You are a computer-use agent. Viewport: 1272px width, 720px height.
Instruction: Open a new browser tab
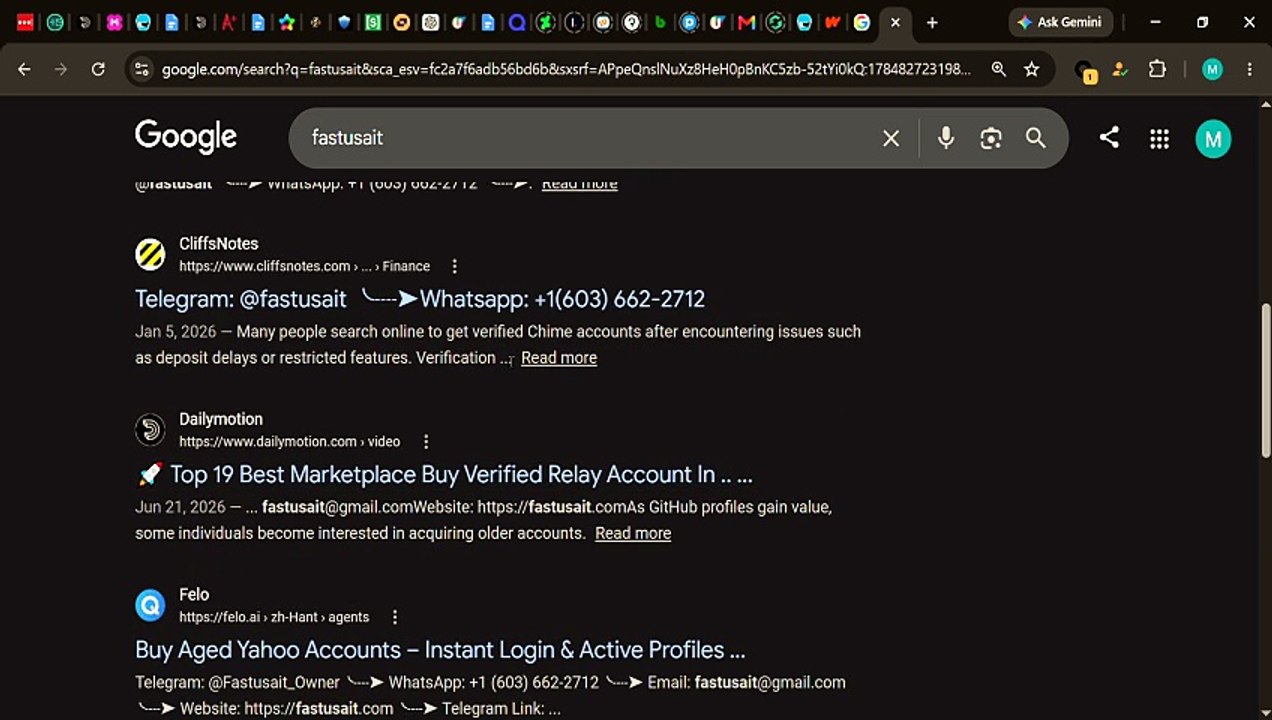(x=932, y=22)
